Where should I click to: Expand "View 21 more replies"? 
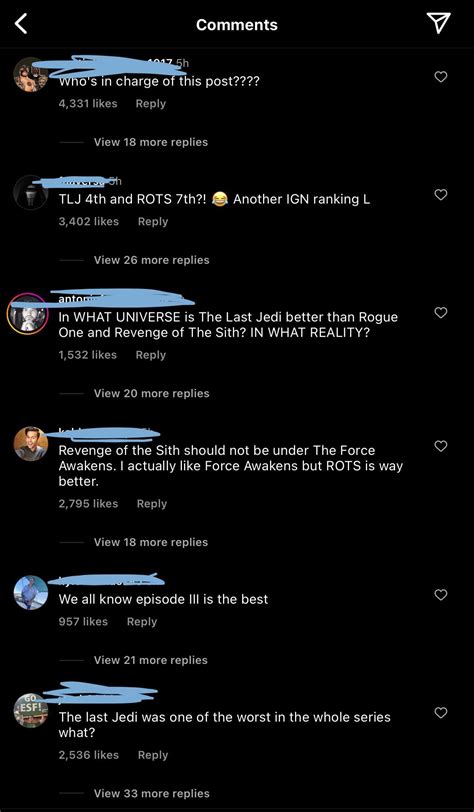click(150, 660)
